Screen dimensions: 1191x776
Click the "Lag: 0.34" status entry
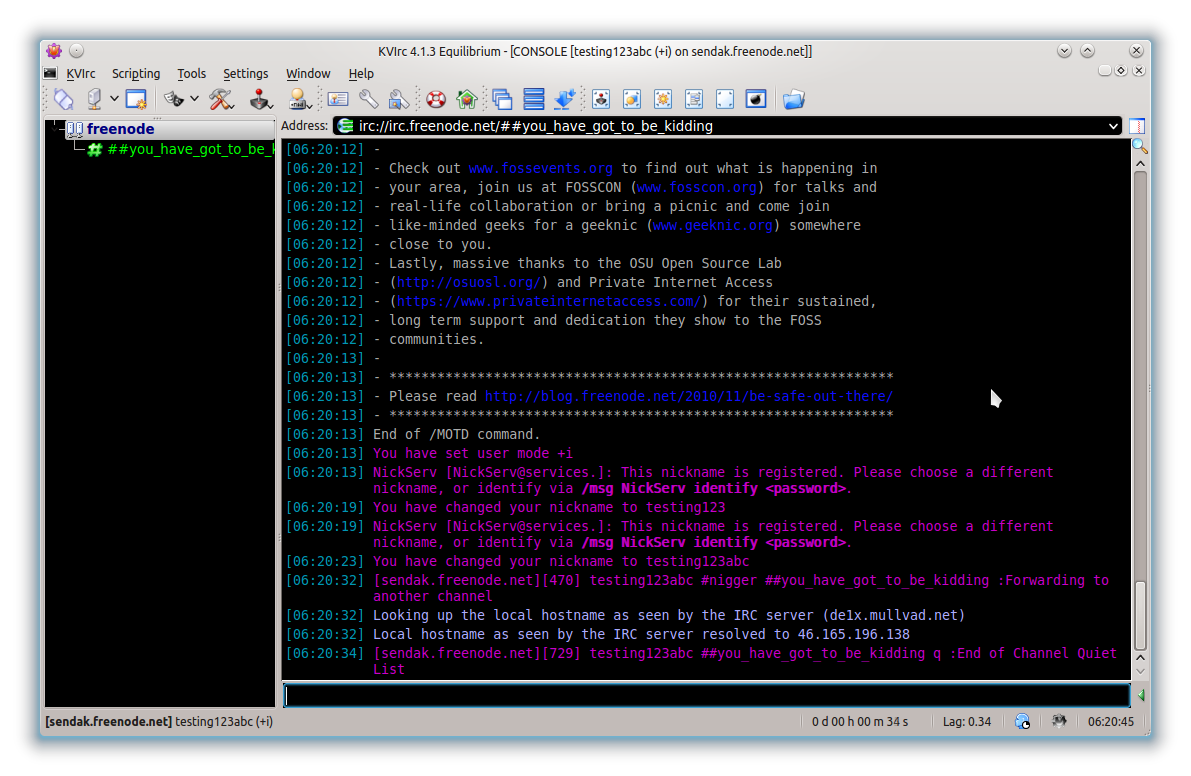[967, 721]
